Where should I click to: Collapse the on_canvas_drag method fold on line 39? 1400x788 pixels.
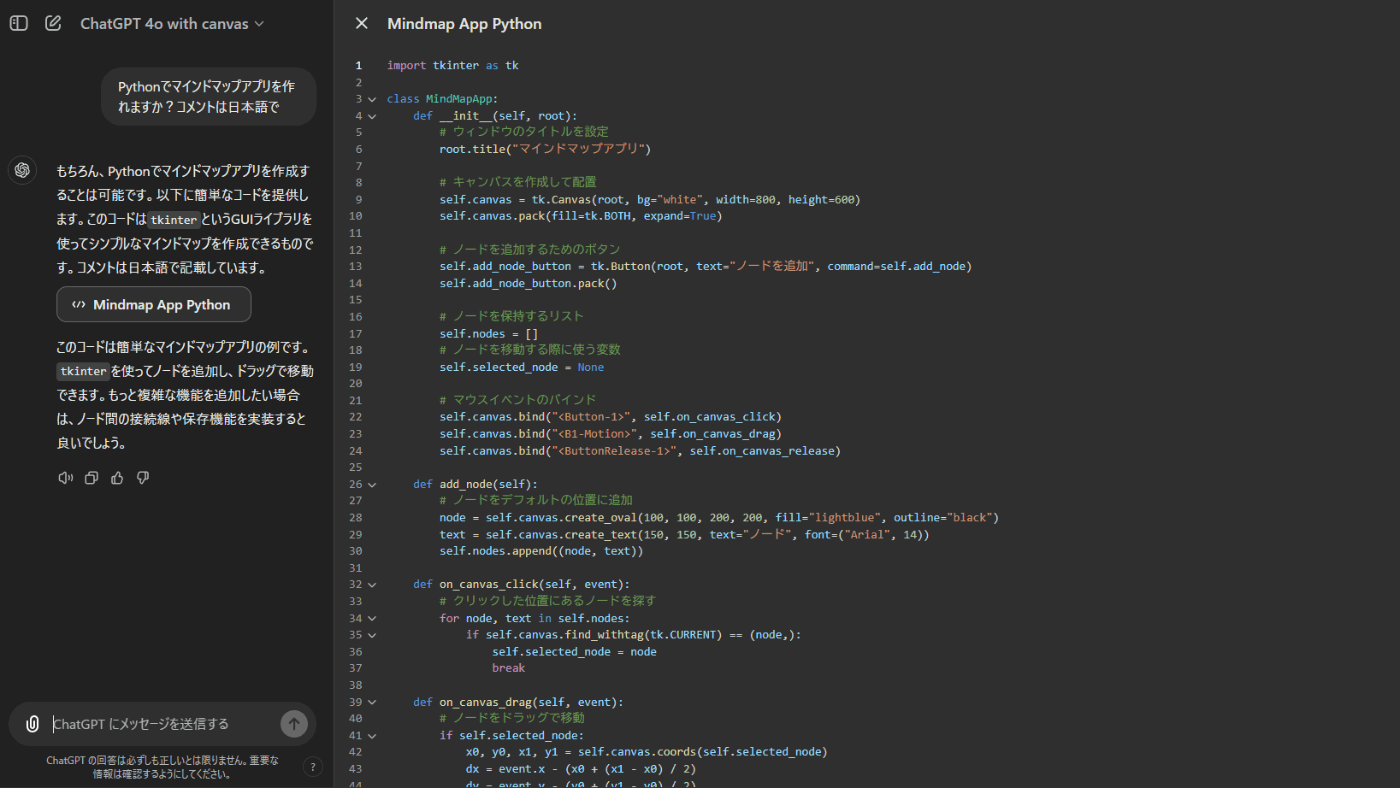click(372, 702)
